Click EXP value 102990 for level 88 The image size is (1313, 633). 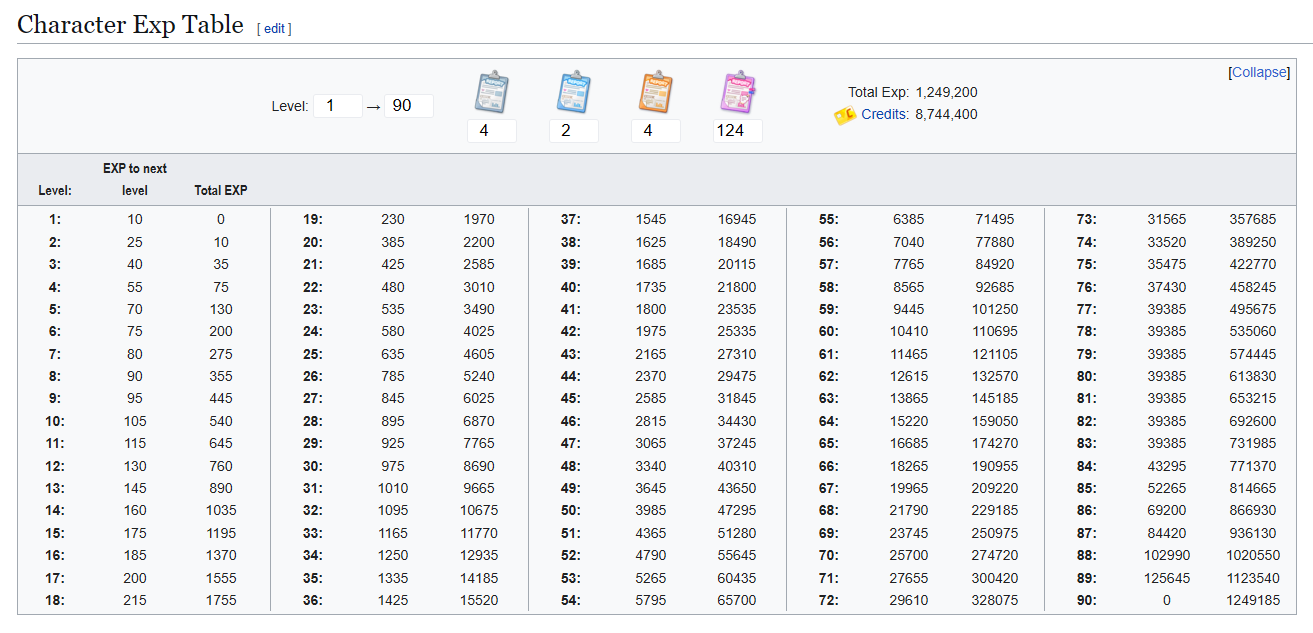click(x=1167, y=555)
